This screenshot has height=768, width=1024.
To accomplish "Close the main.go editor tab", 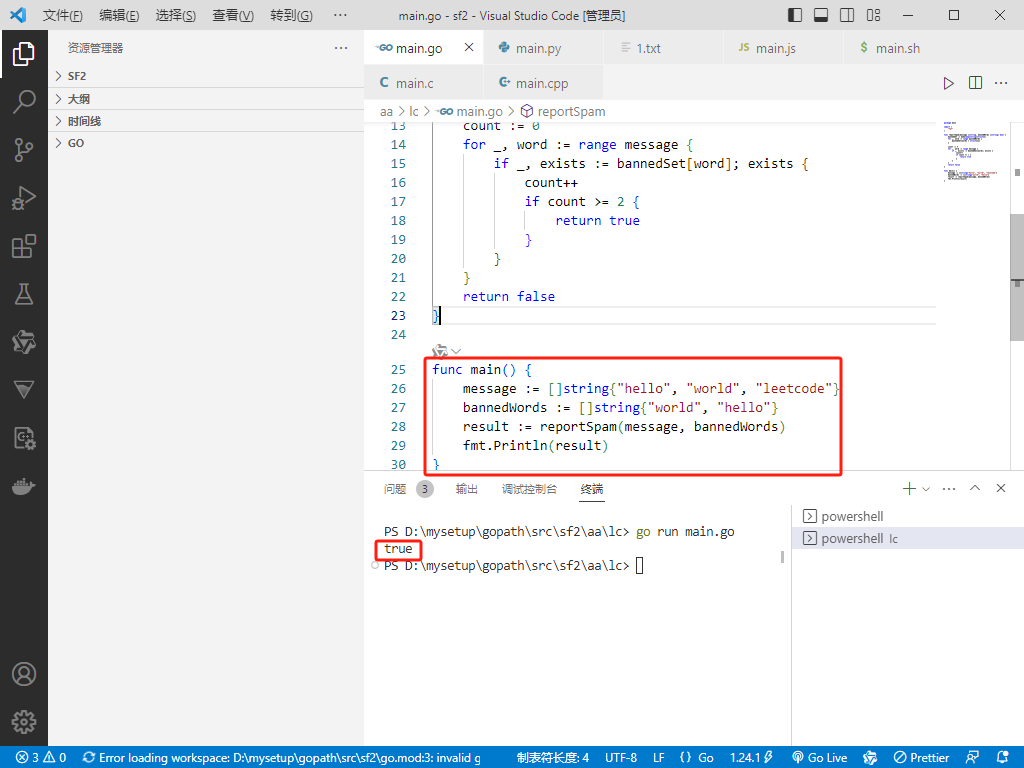I will click(x=469, y=47).
